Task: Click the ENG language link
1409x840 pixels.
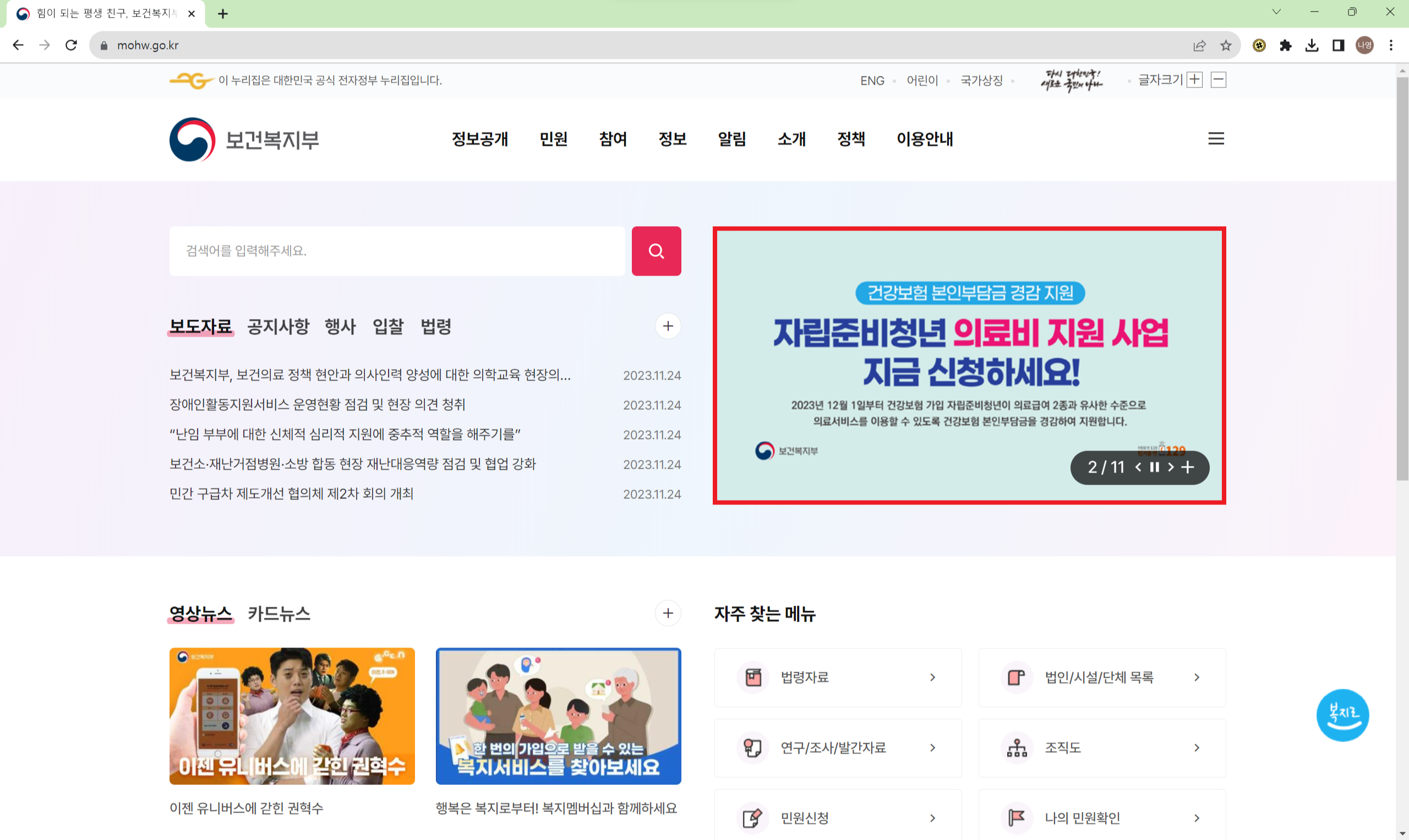Action: (x=872, y=80)
